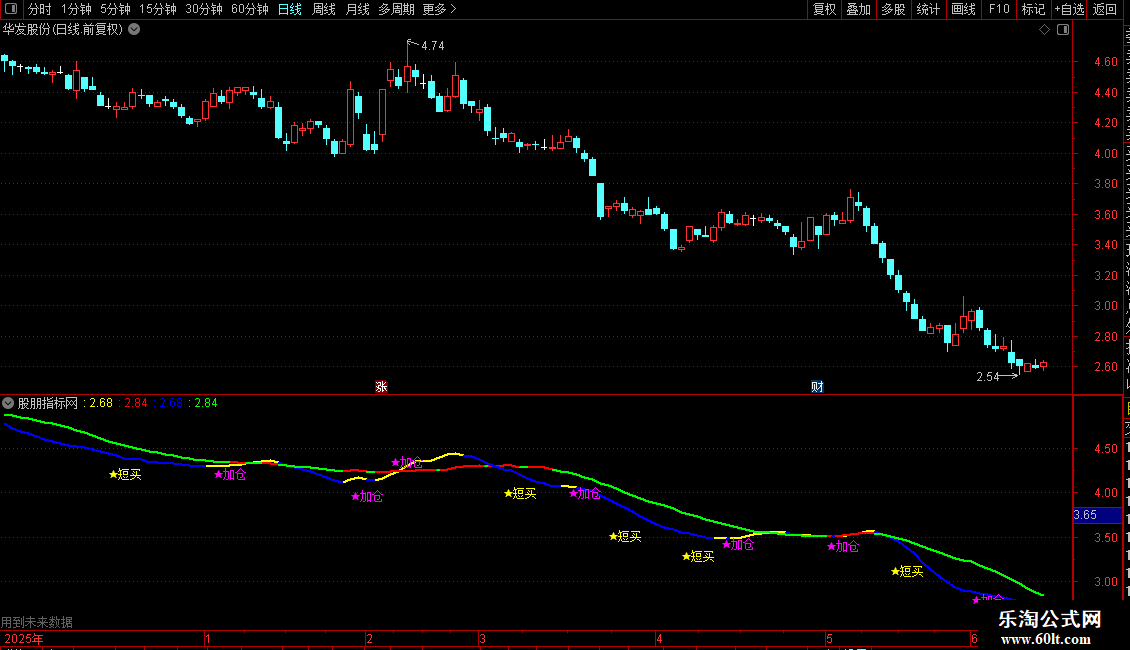This screenshot has height=650, width=1130.
Task: Click month 5 on the time axis
Action: point(829,638)
